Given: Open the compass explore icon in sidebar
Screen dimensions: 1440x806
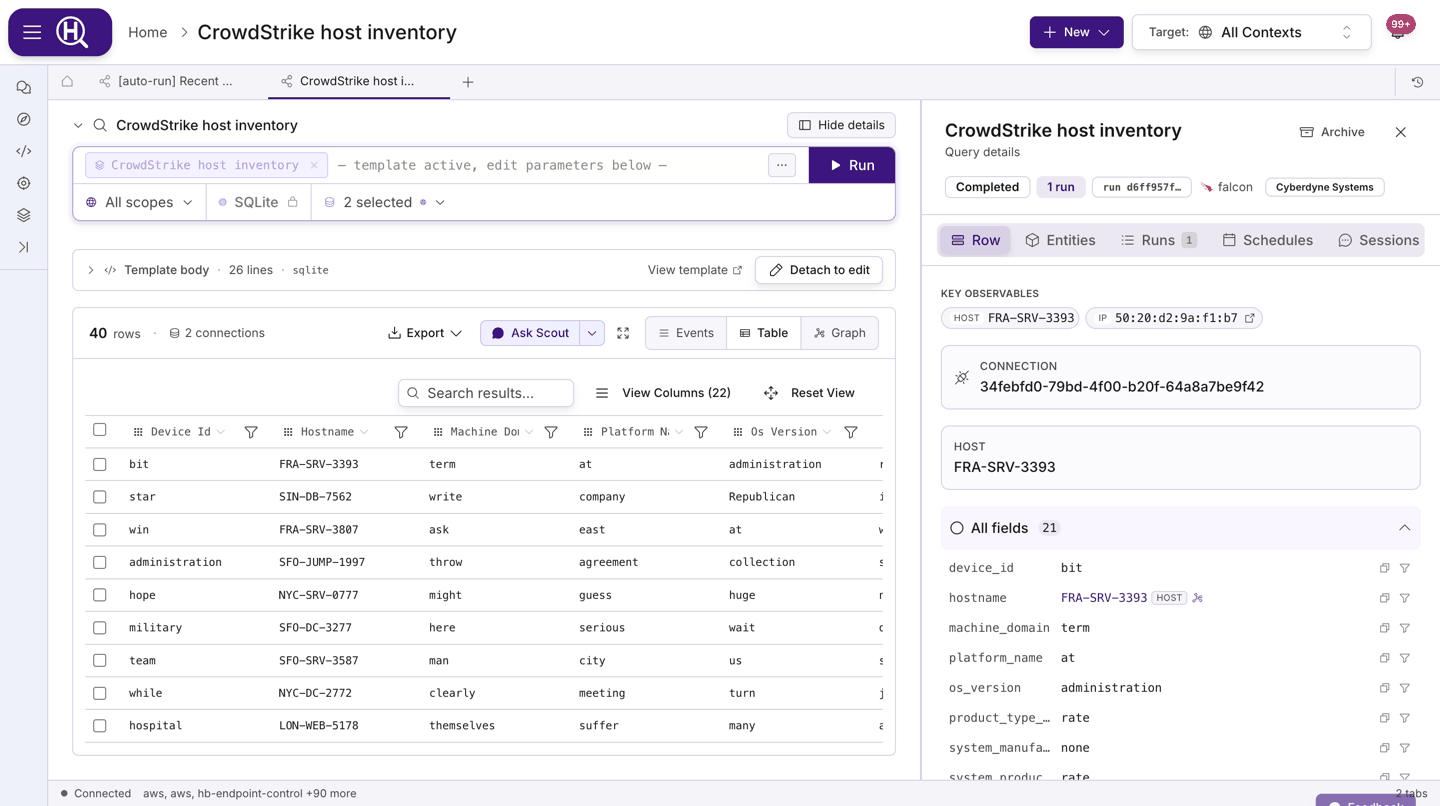Looking at the screenshot, I should point(24,119).
